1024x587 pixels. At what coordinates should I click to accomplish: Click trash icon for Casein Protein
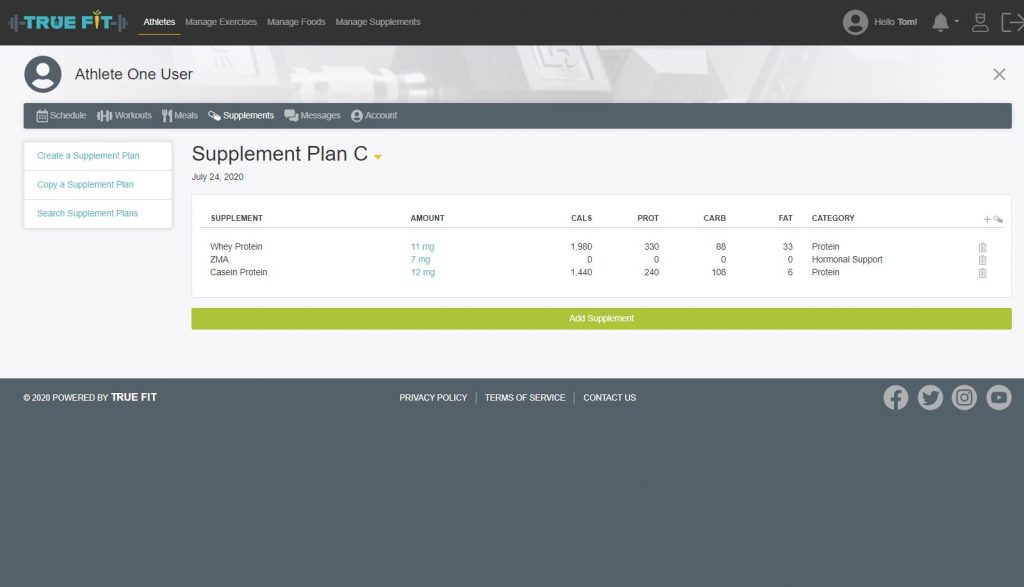tap(982, 273)
